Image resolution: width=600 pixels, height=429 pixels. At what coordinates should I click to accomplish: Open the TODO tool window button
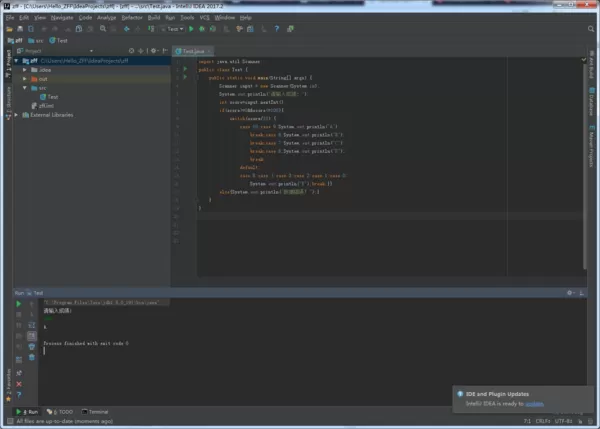[60, 412]
